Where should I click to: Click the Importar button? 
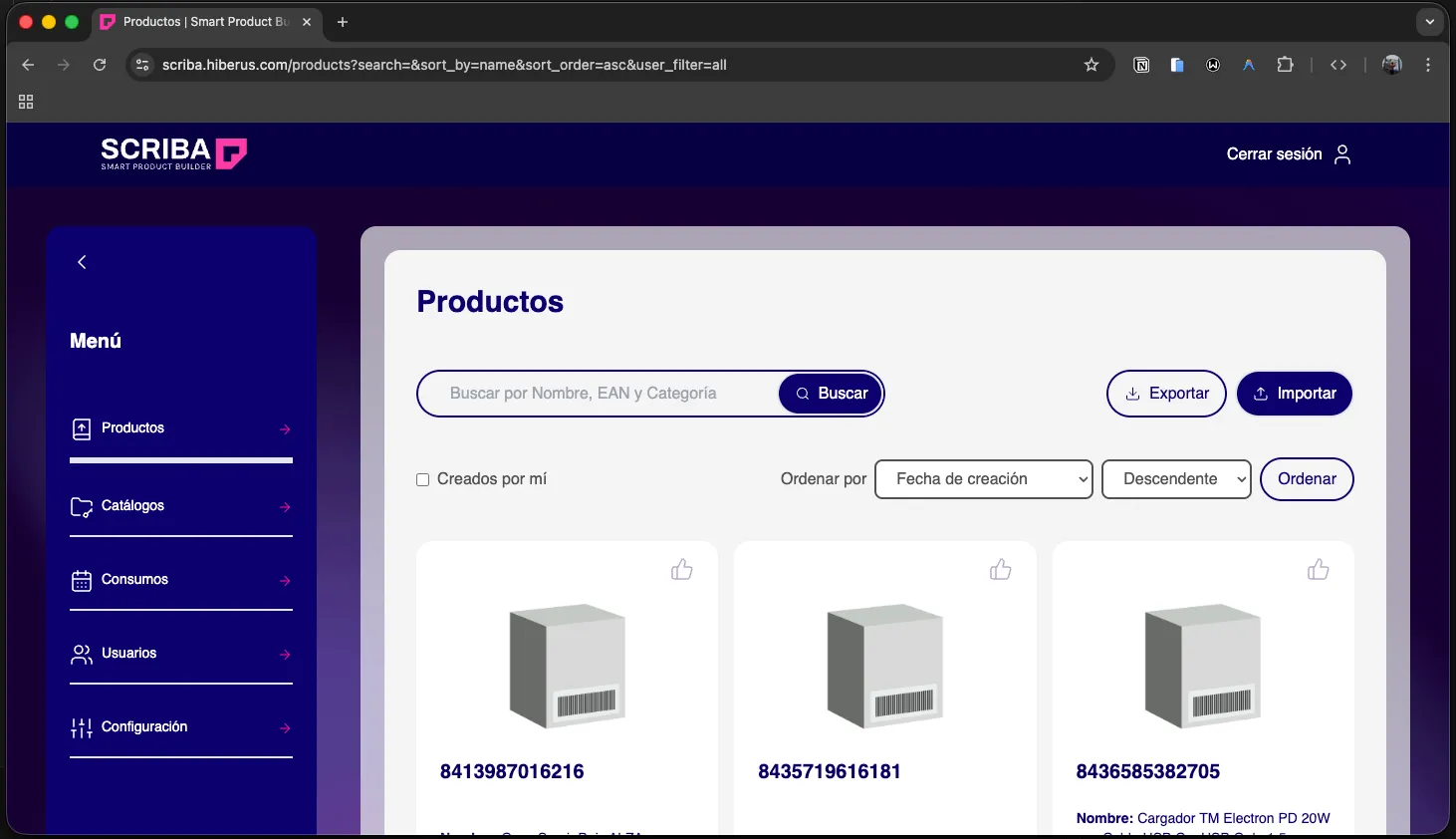coord(1294,394)
